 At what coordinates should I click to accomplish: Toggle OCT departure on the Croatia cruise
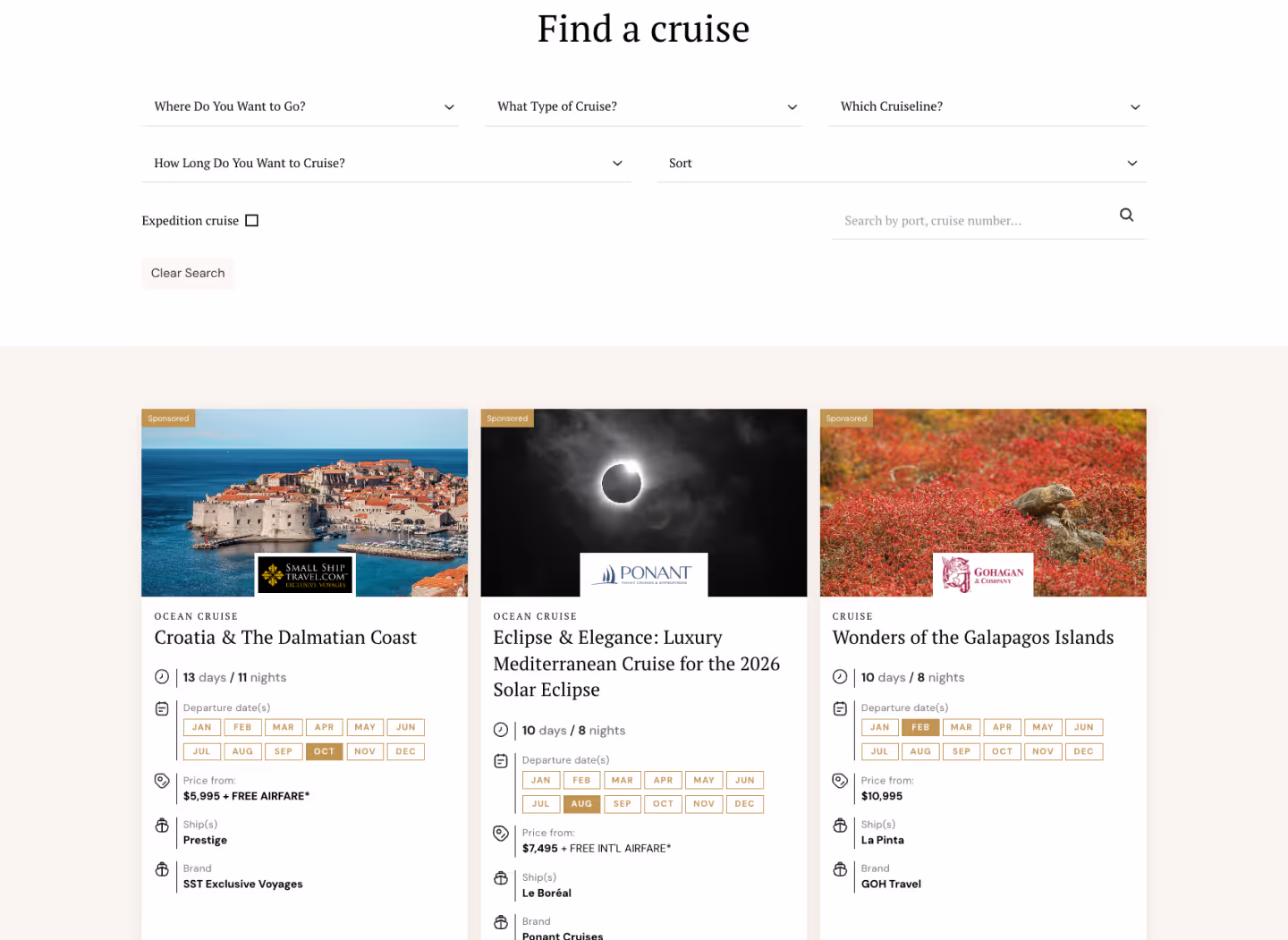pos(324,752)
